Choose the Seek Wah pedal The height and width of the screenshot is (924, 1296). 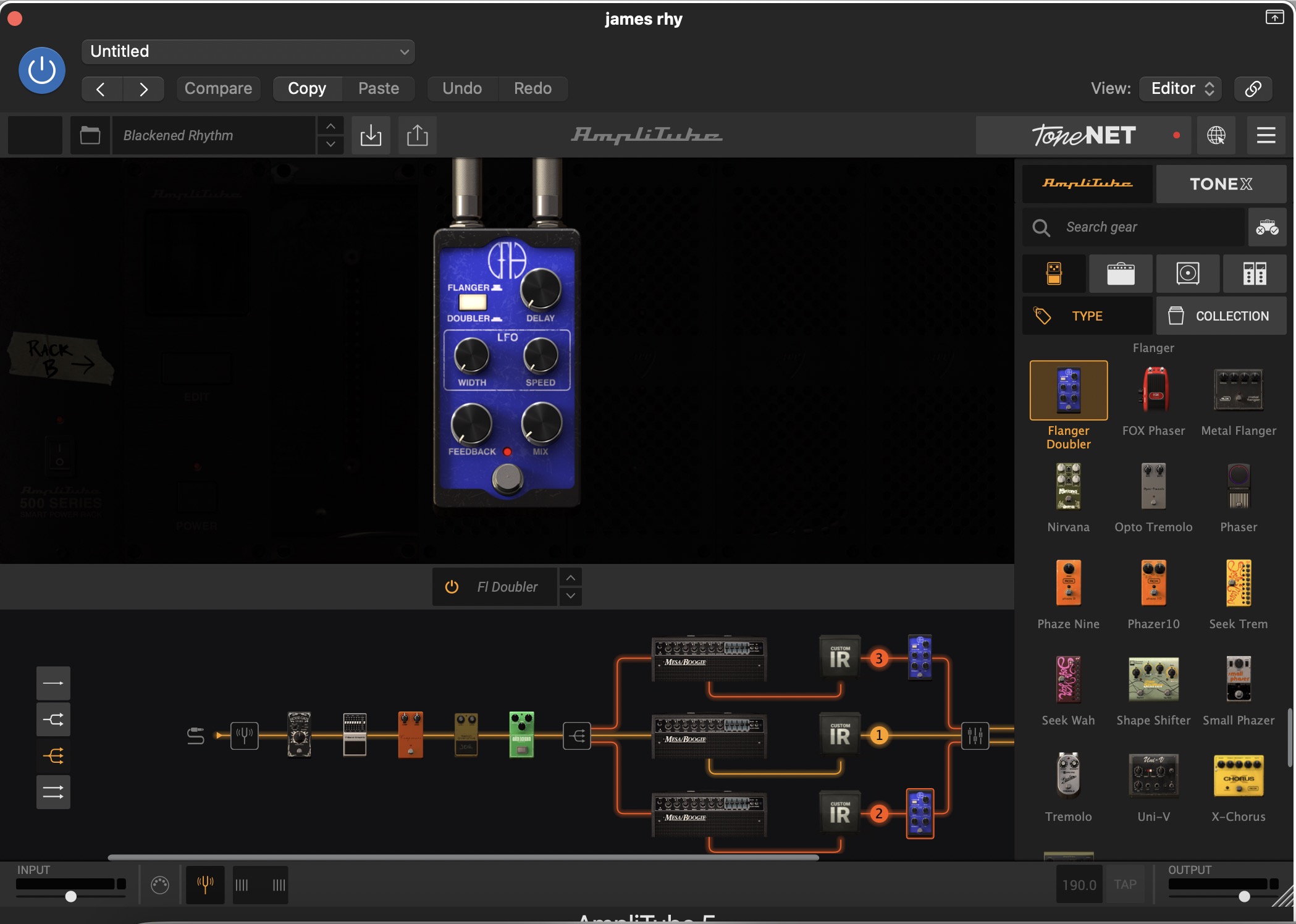1069,679
